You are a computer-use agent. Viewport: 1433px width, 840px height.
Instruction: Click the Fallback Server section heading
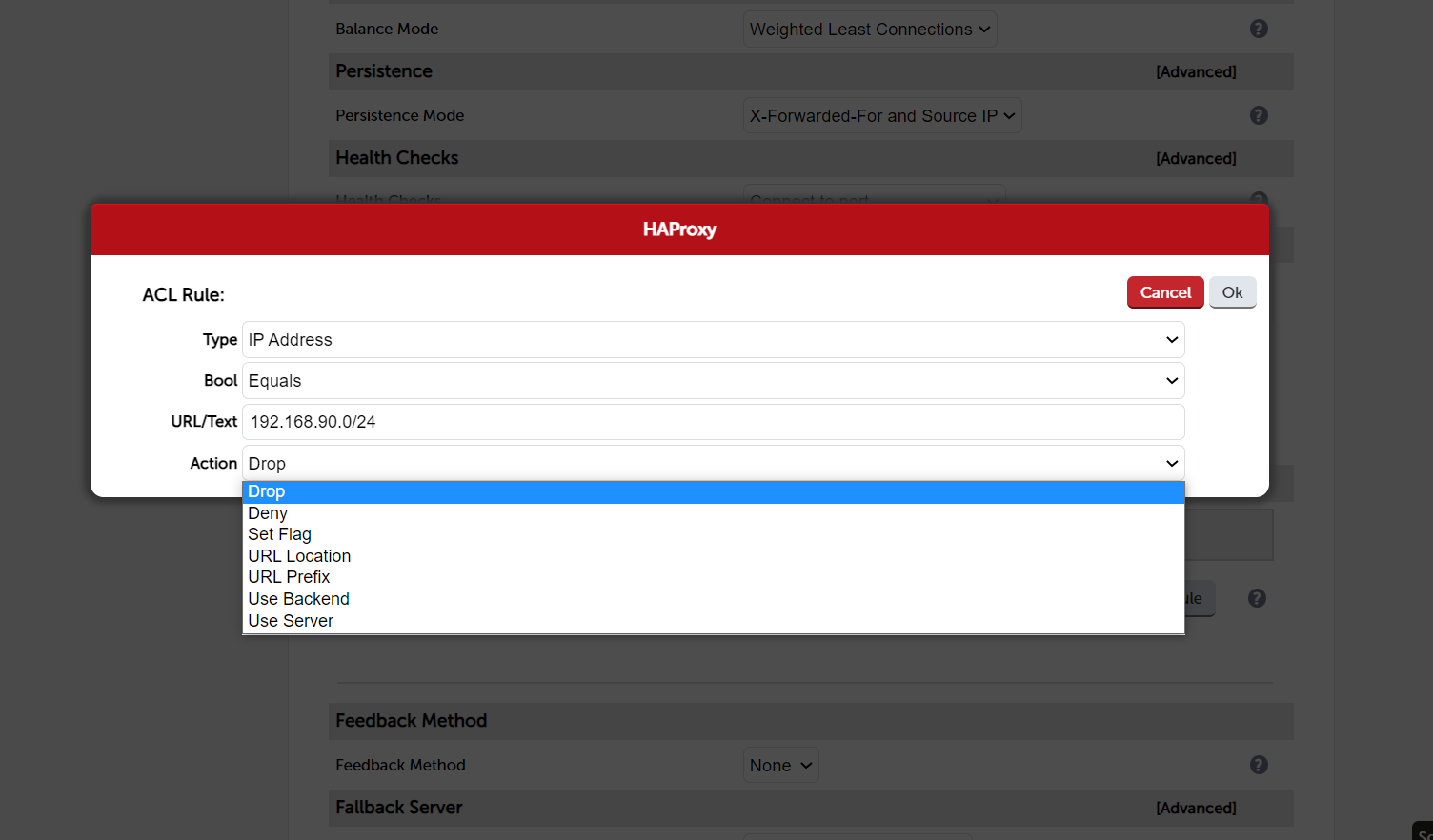click(398, 808)
